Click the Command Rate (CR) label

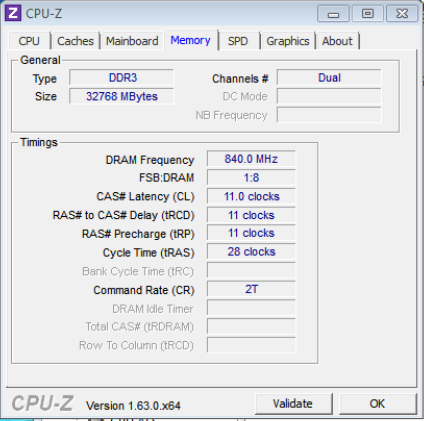pyautogui.click(x=144, y=290)
